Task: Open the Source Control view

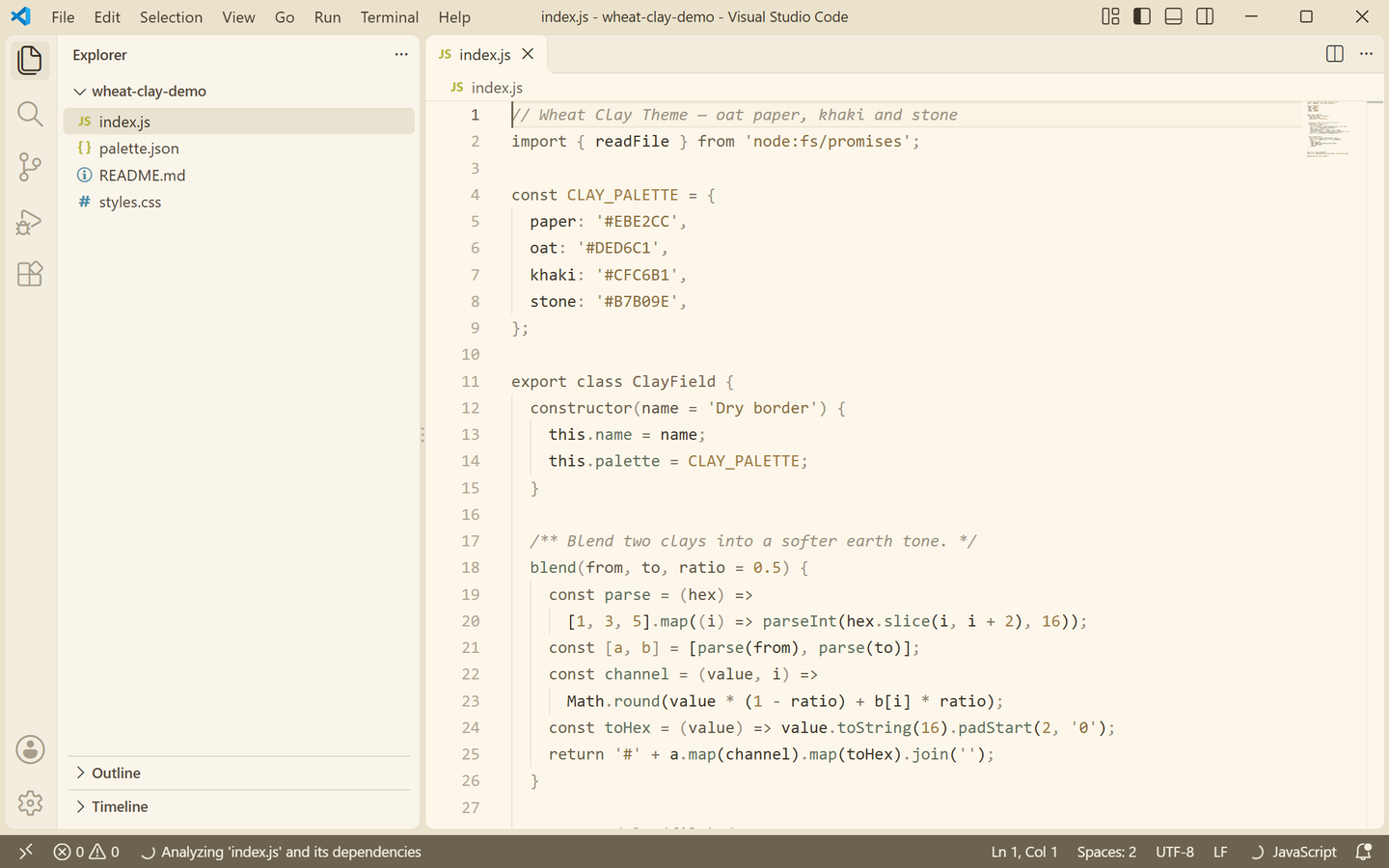Action: [30, 167]
